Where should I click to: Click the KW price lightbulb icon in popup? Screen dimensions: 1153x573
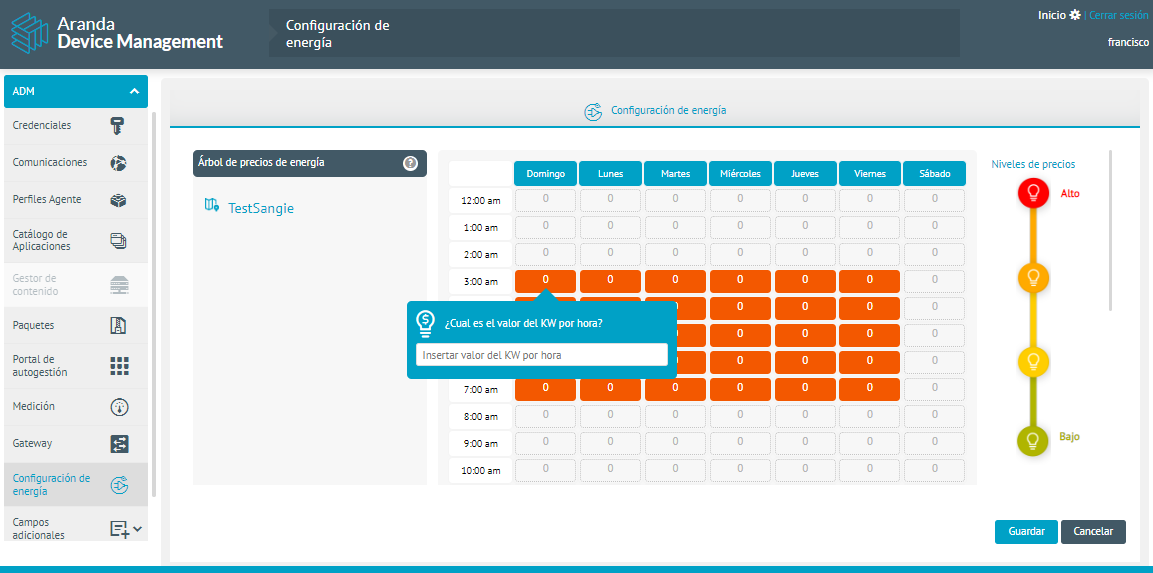click(x=426, y=324)
